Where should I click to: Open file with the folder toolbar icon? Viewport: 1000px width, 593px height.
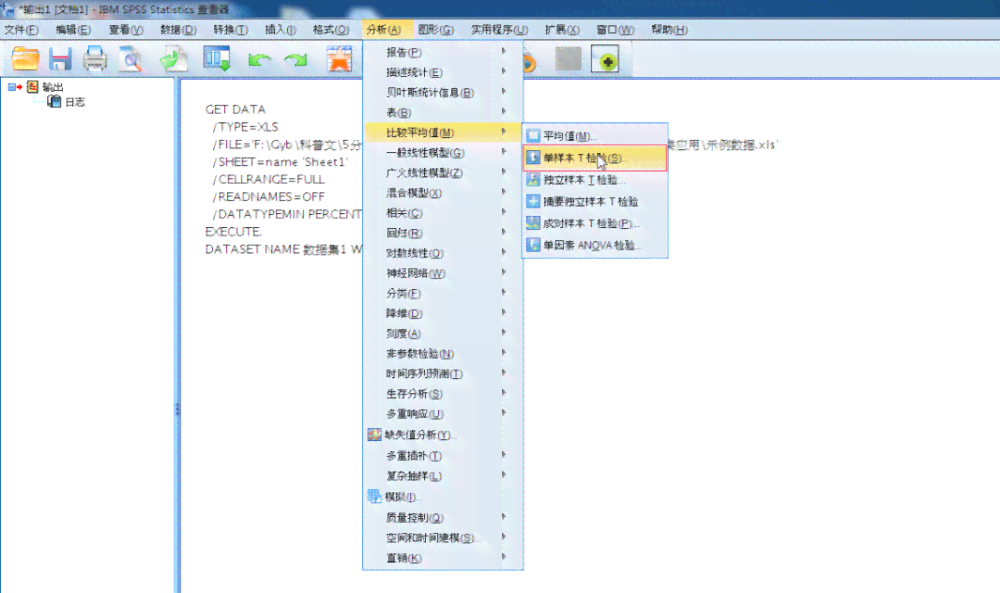[x=26, y=59]
